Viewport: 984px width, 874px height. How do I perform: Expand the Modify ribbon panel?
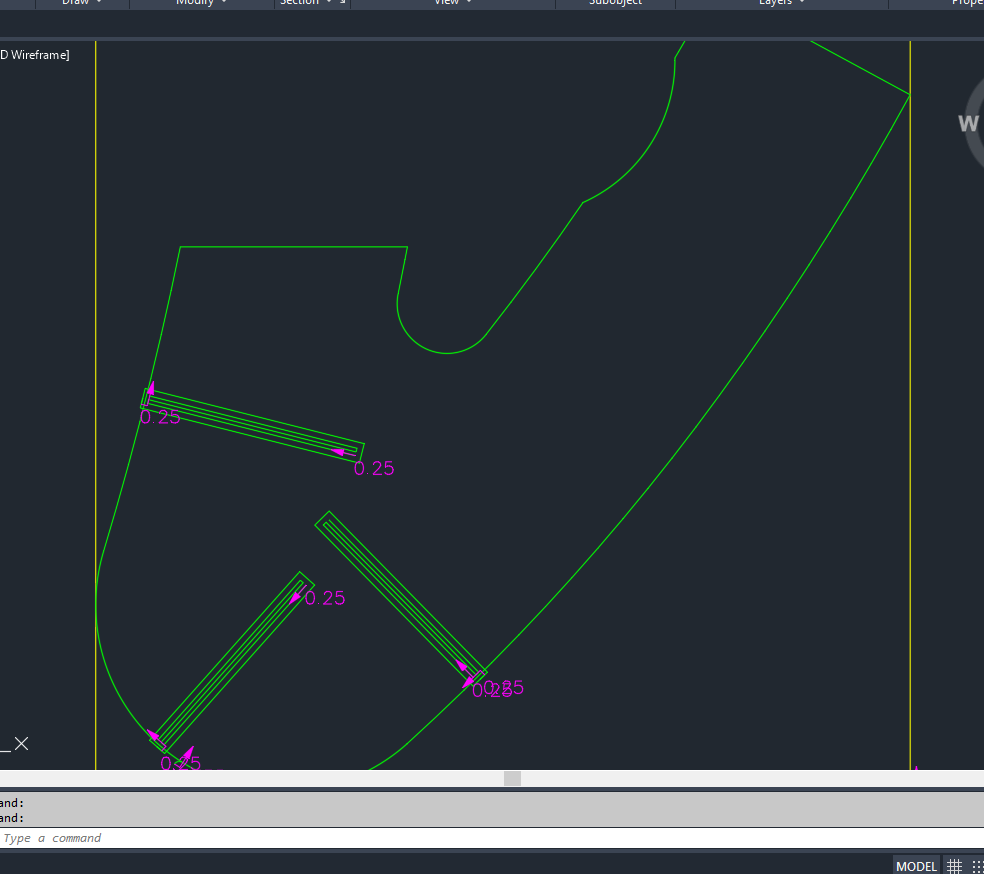click(201, 3)
